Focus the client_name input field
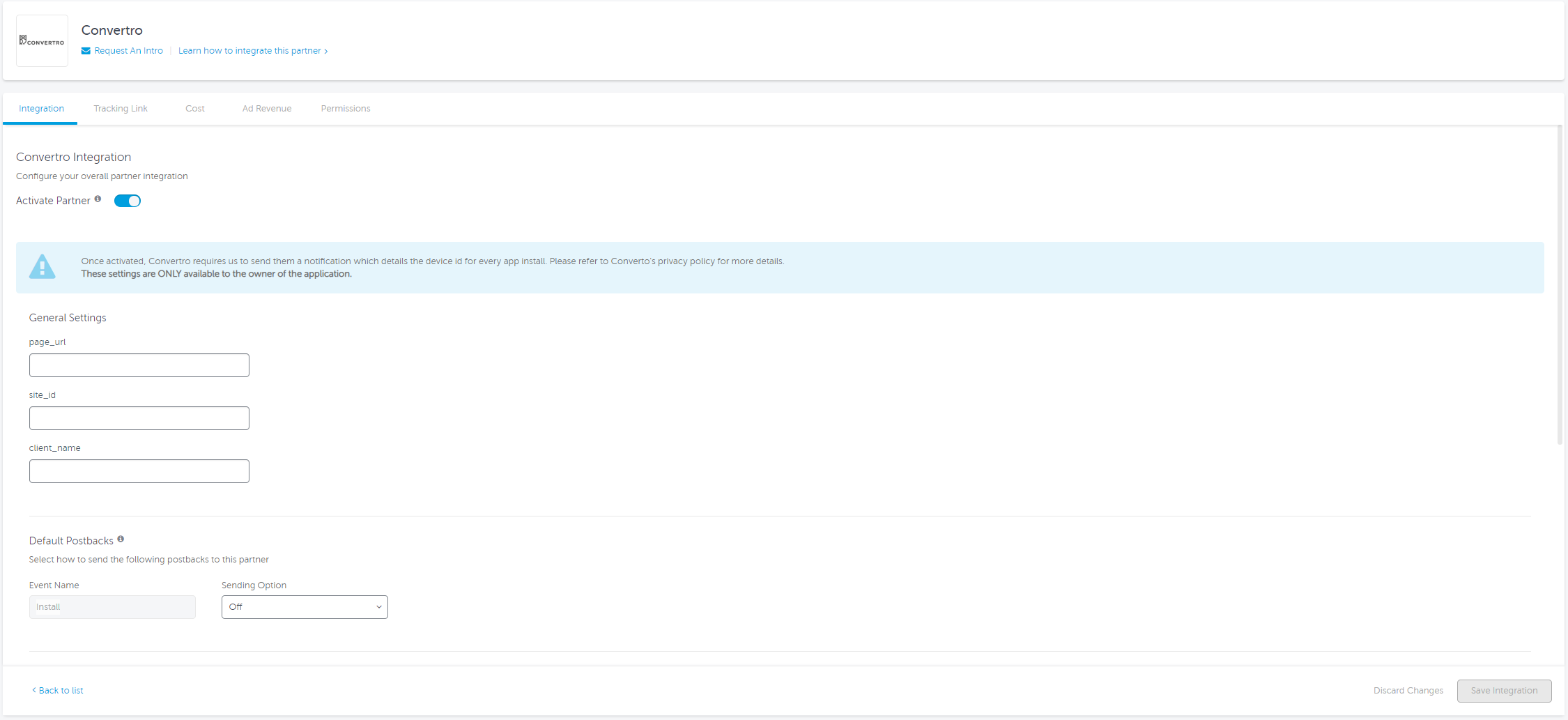Screen dimensions: 1568x720 tap(139, 471)
